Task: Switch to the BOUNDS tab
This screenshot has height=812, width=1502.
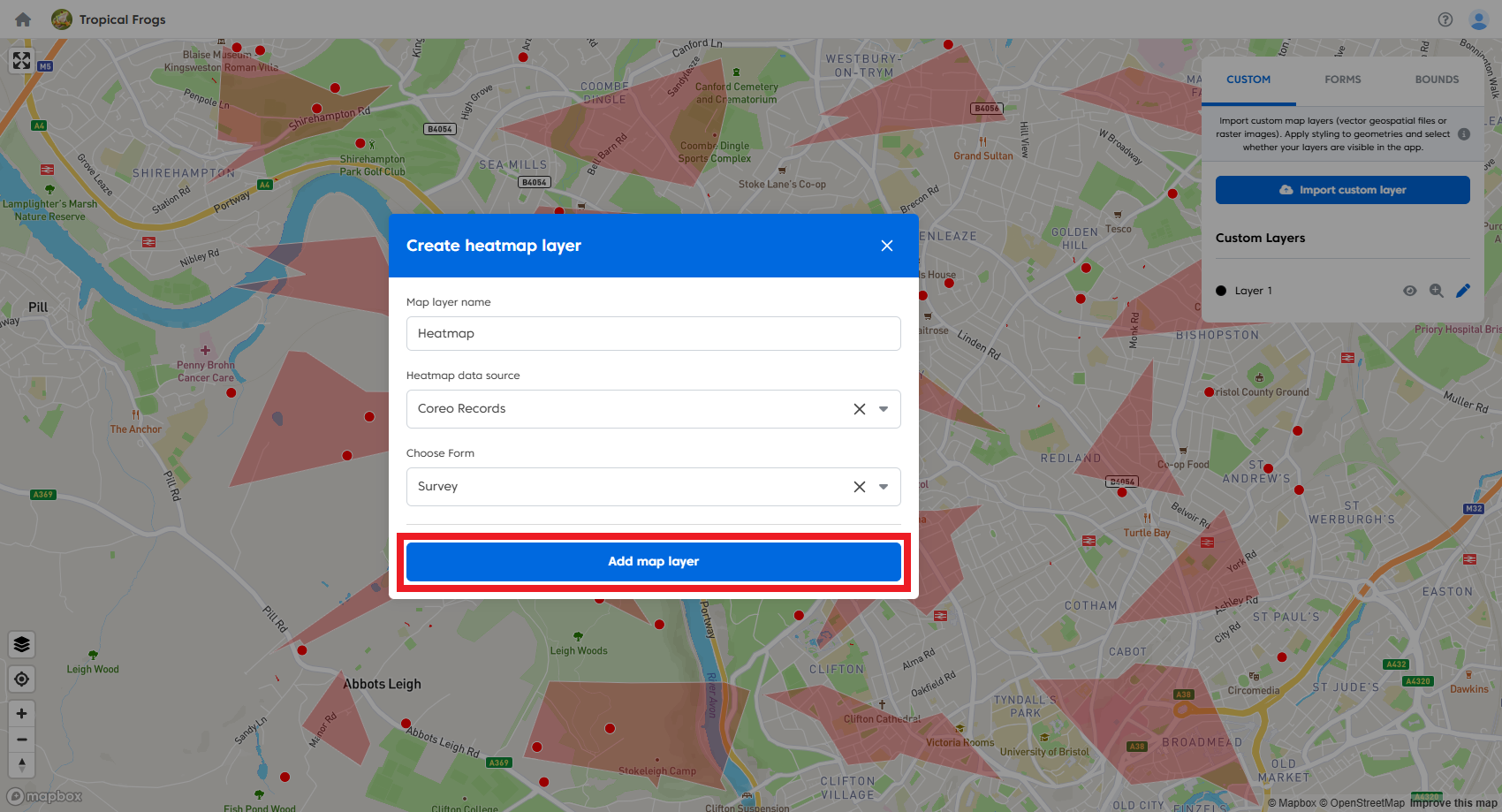Action: point(1437,80)
